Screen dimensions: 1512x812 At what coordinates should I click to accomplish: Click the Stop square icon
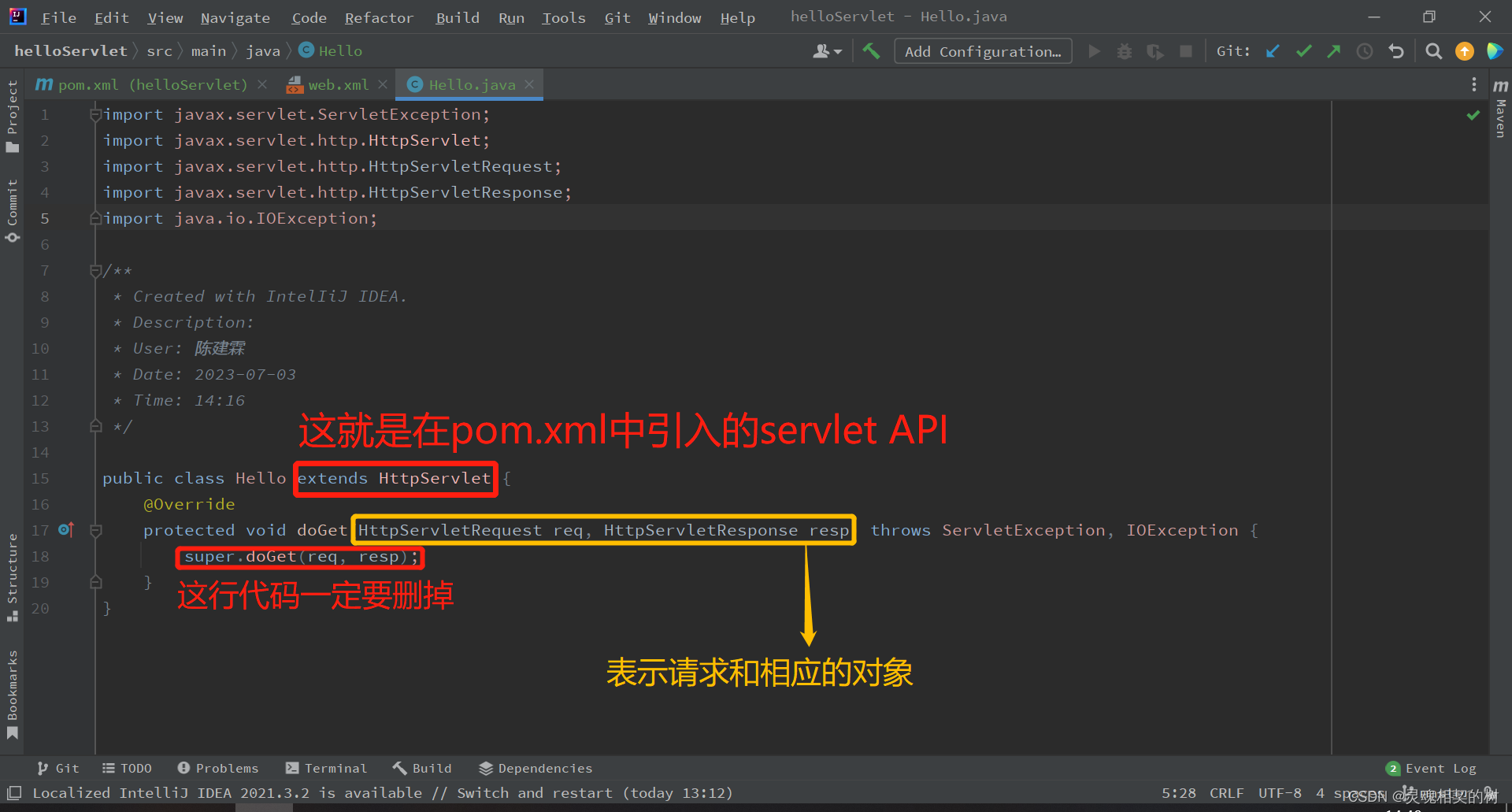coord(1185,51)
